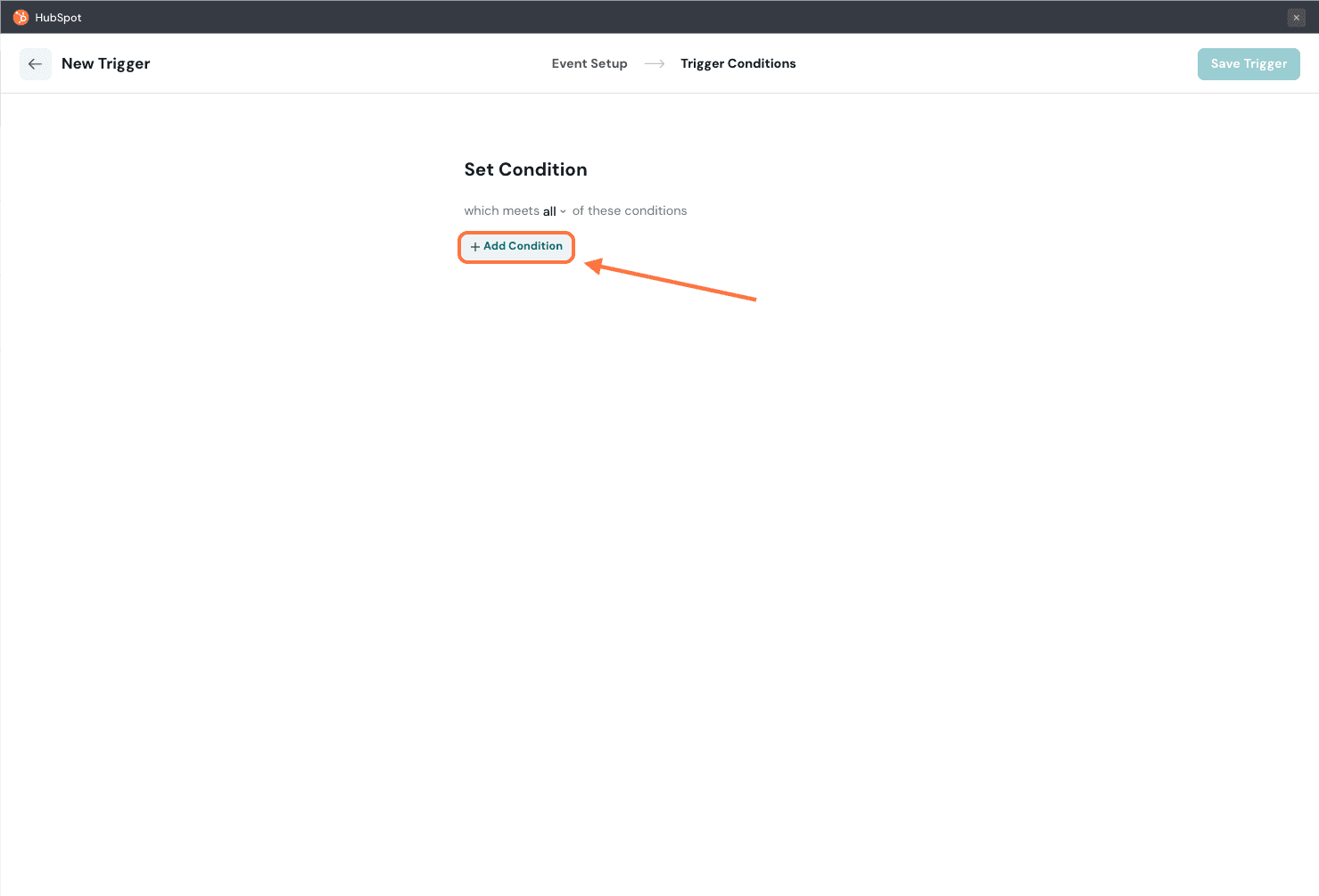Viewport: 1319px width, 896px height.
Task: Click the HubSpot sprocket logo icon
Action: click(21, 18)
